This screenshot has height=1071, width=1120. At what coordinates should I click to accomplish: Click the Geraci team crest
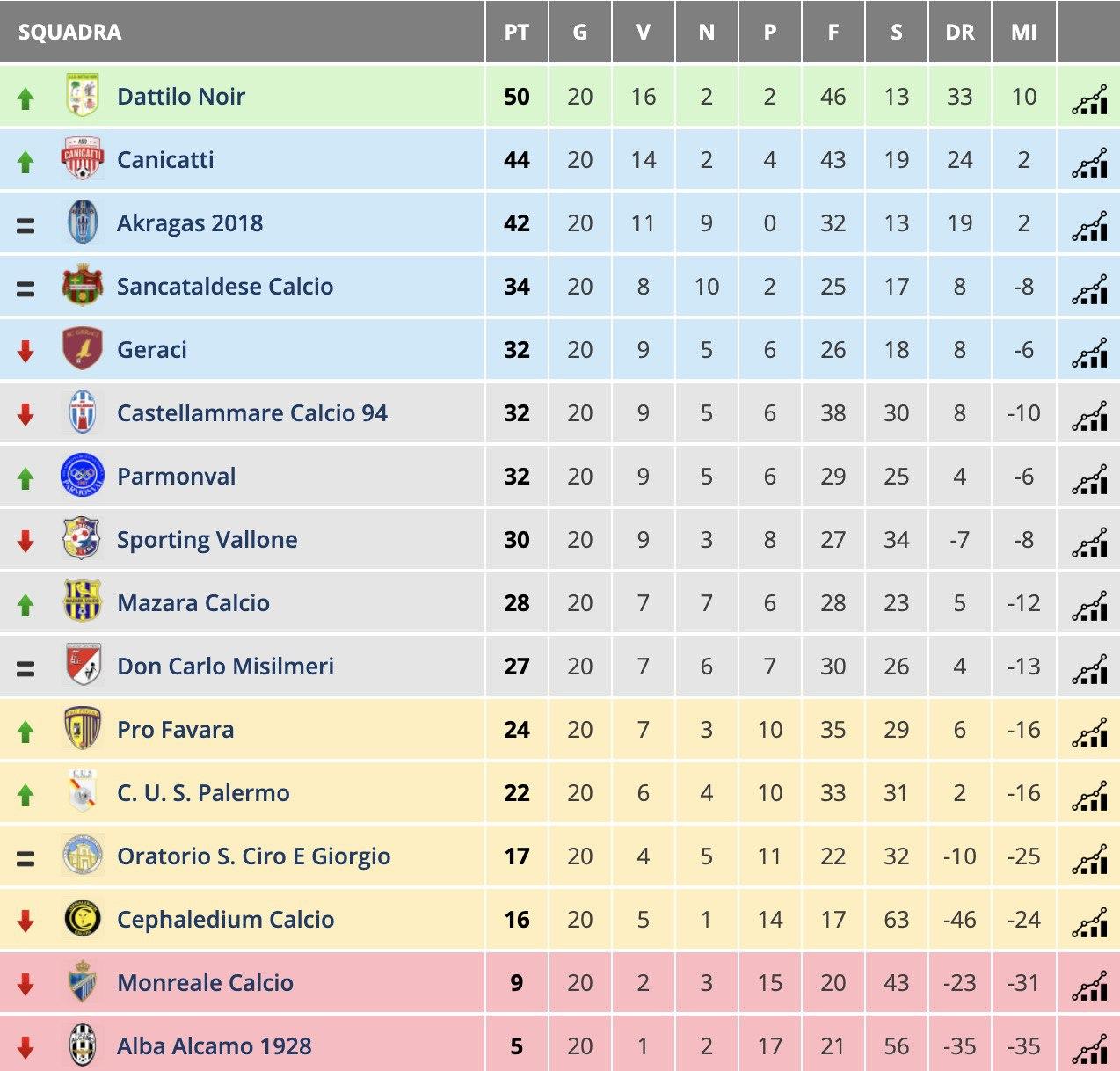pyautogui.click(x=83, y=348)
